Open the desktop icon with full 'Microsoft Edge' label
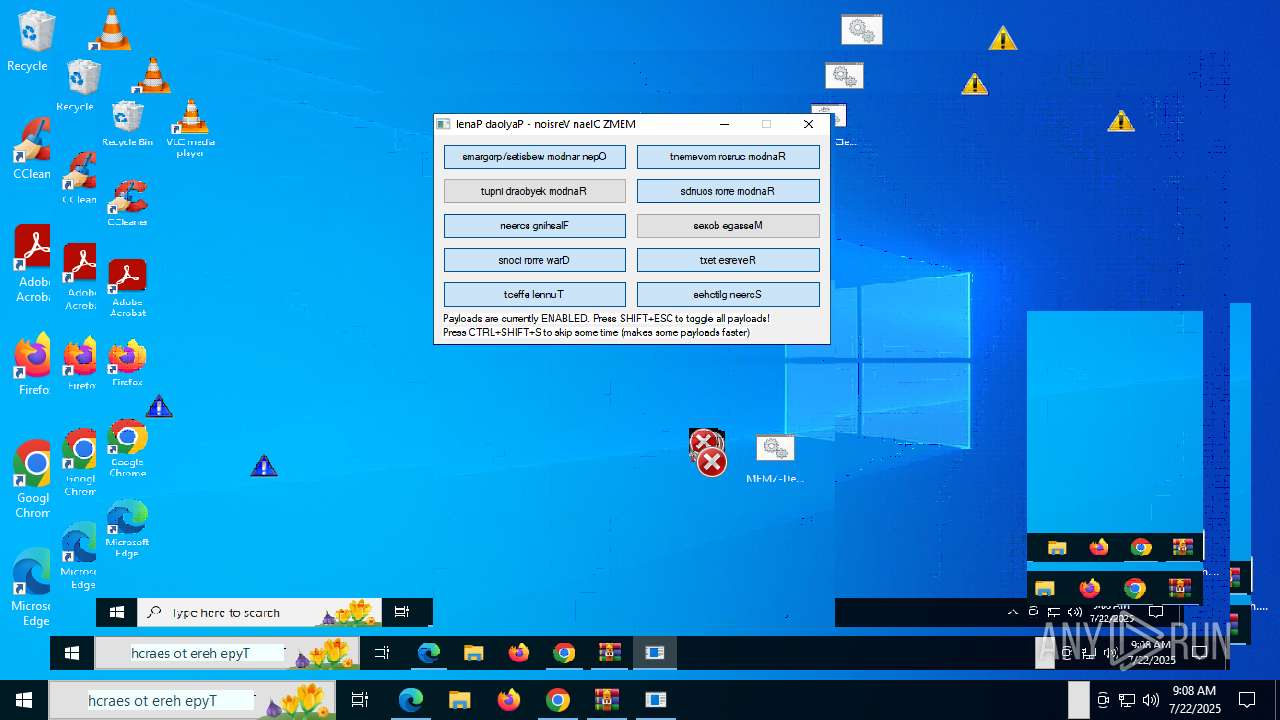 pos(127,528)
